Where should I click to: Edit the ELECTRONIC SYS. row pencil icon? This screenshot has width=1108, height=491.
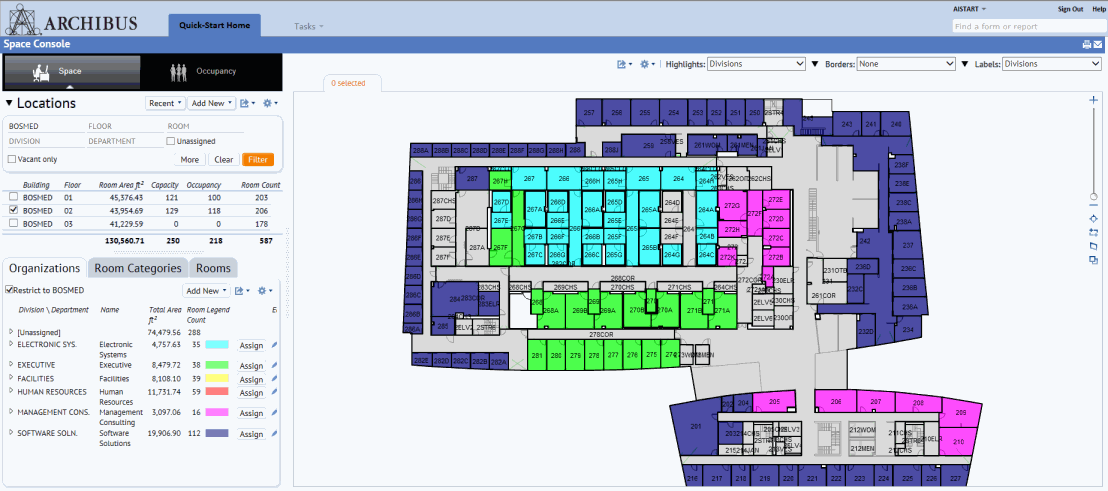(274, 345)
